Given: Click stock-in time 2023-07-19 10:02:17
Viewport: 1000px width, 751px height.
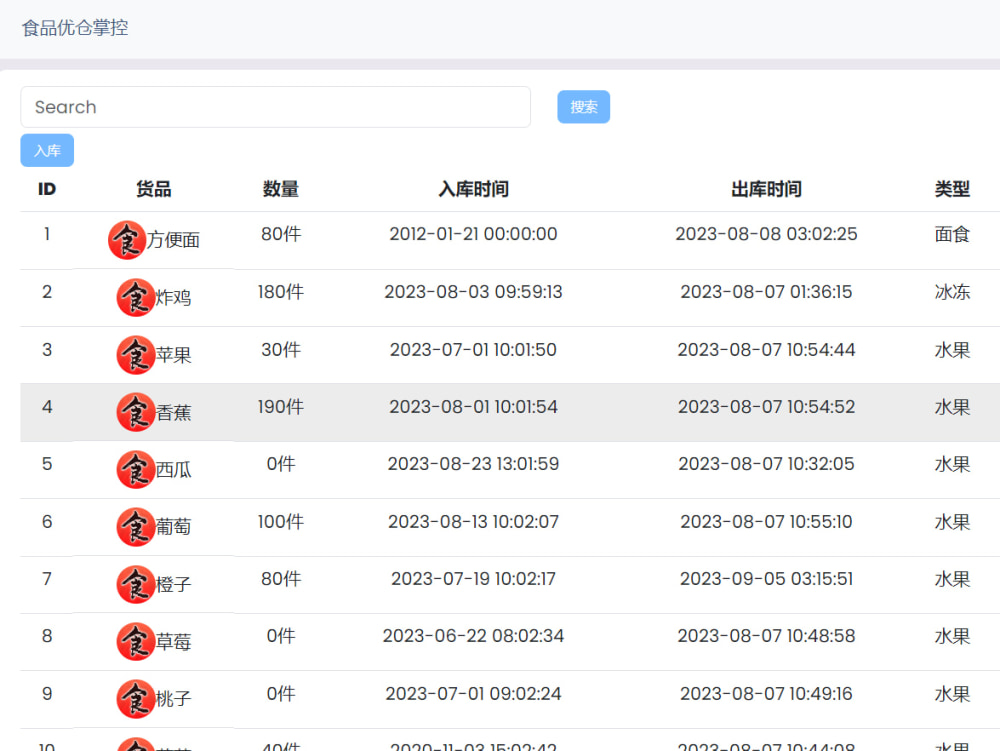Looking at the screenshot, I should 473,579.
